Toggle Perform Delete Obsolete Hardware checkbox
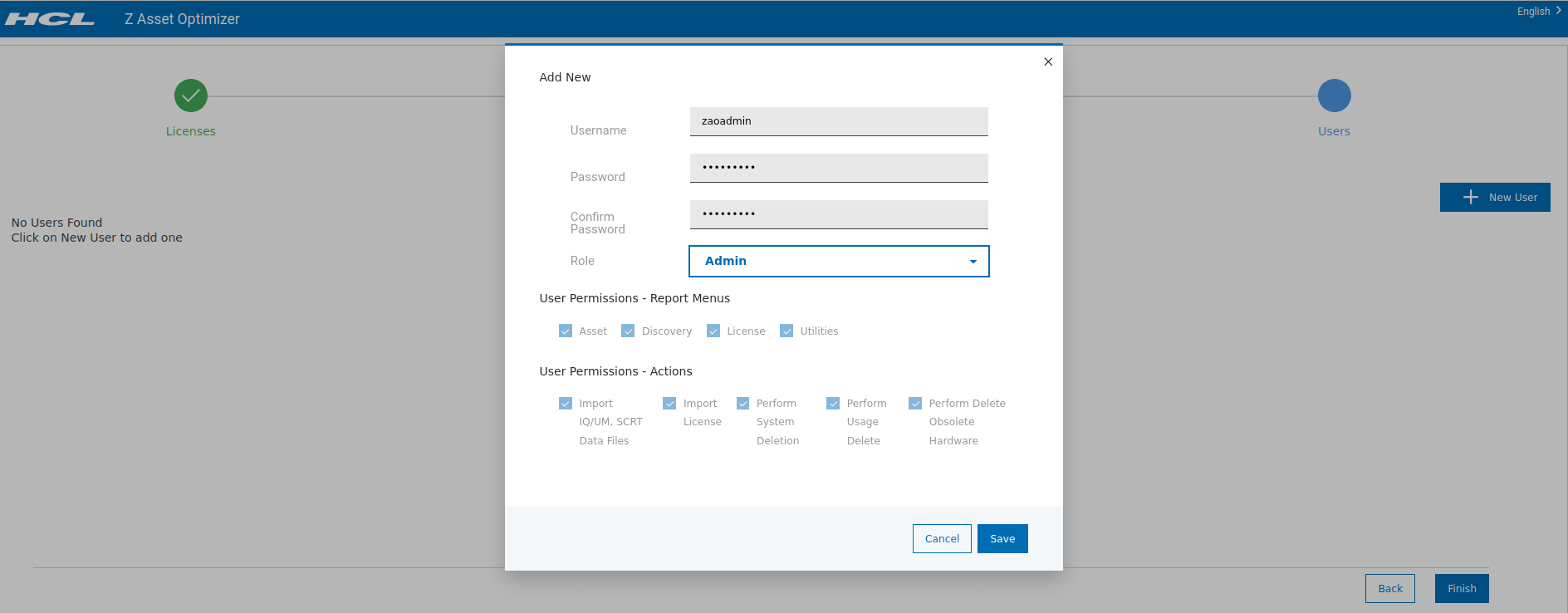Screen dimensions: 1568x613 [x=915, y=404]
